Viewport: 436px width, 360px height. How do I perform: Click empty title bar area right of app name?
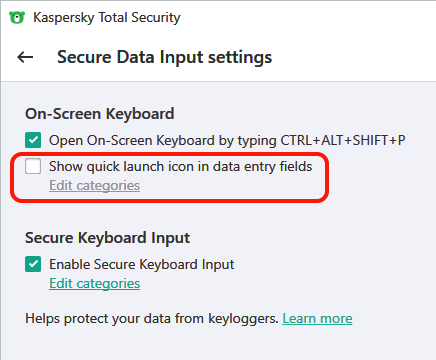point(307,17)
